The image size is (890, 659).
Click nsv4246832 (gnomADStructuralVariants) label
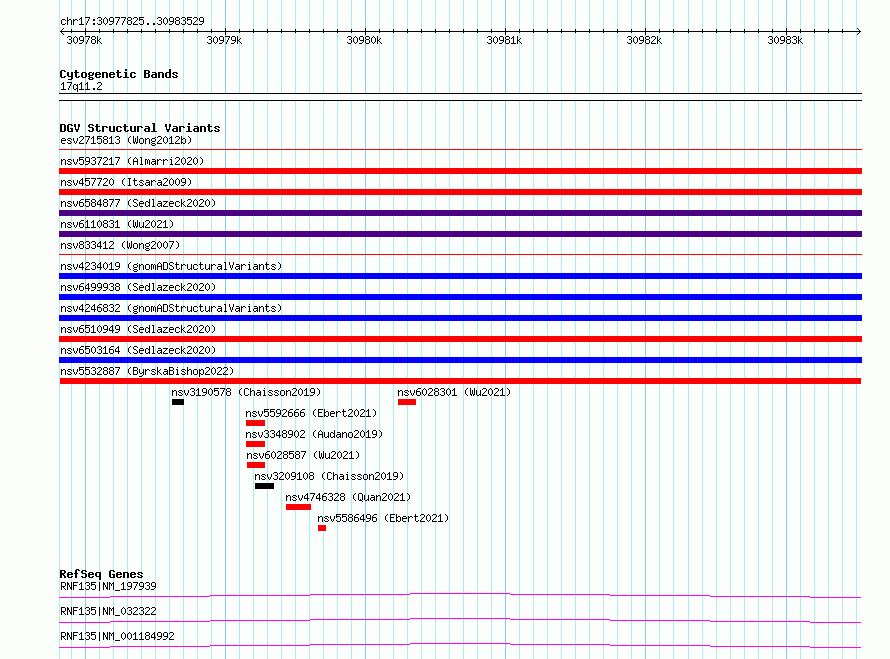coord(171,308)
